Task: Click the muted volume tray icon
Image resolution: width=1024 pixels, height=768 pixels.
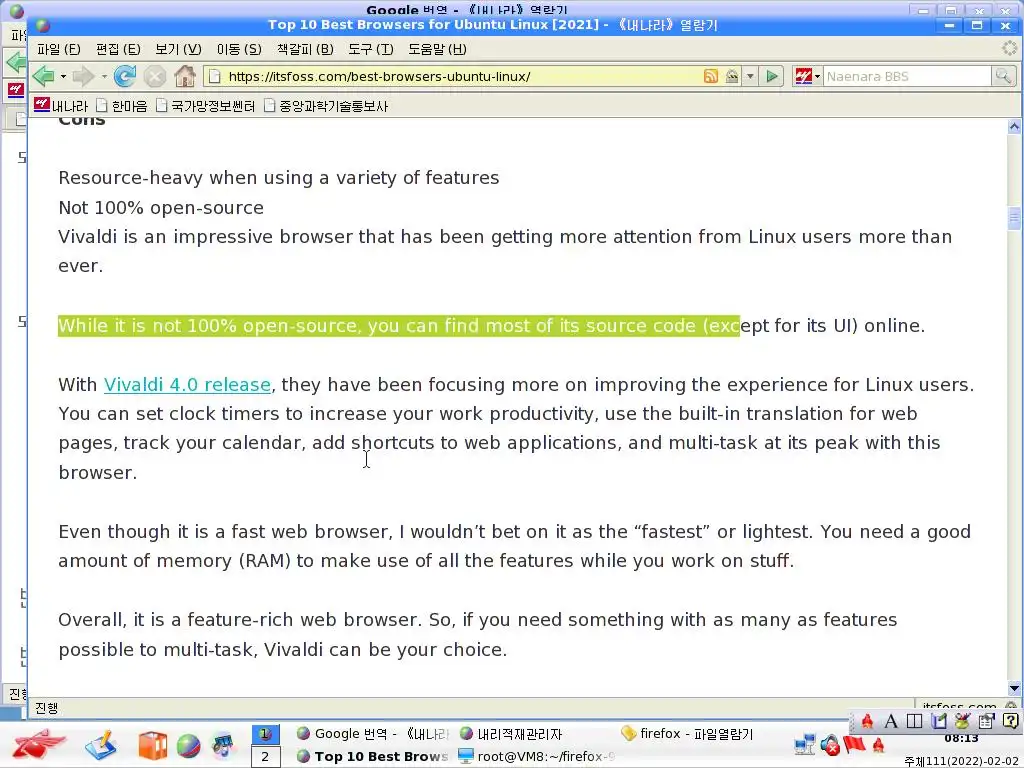Action: [x=830, y=744]
